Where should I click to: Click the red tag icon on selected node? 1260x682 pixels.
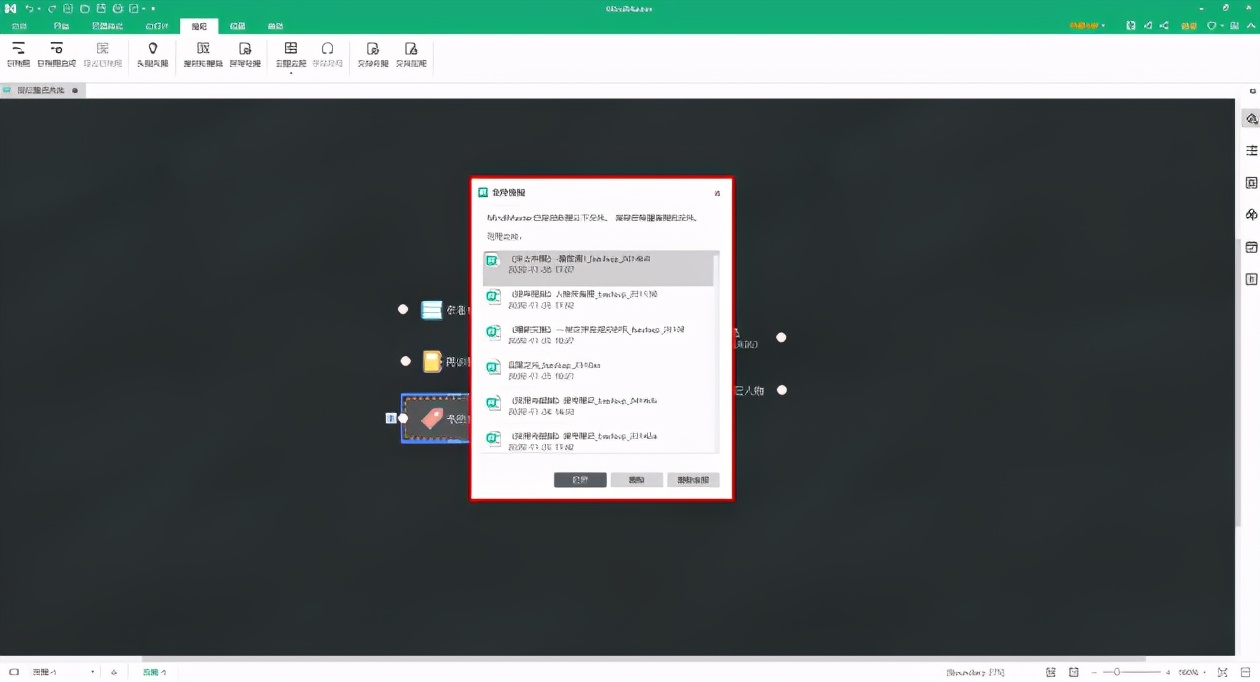coord(432,418)
